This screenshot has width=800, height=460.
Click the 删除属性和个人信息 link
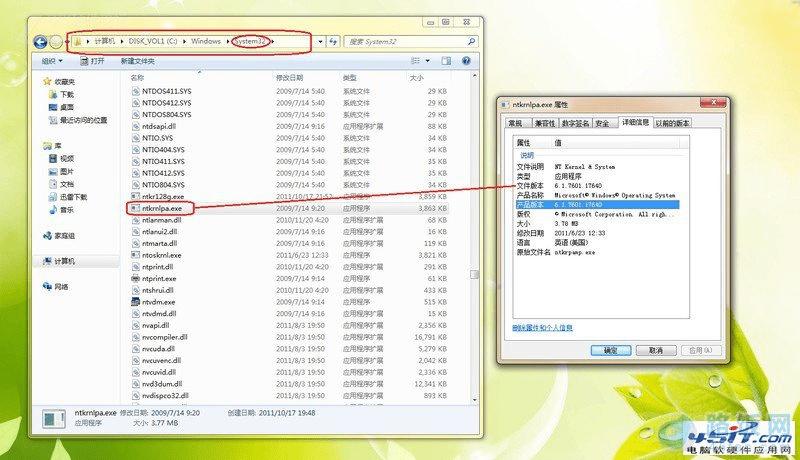coord(542,328)
